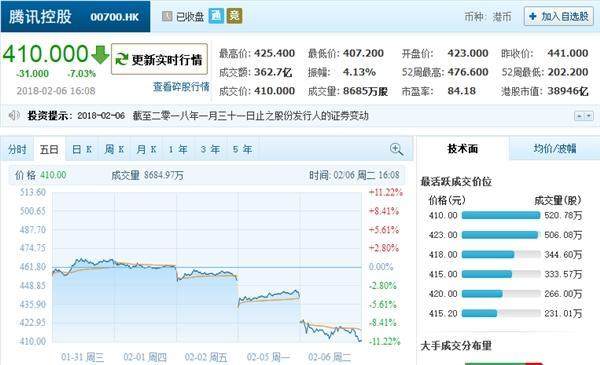This screenshot has width=600, height=365.
Task: Click the magnifier zoom icon above chart
Action: point(396,149)
